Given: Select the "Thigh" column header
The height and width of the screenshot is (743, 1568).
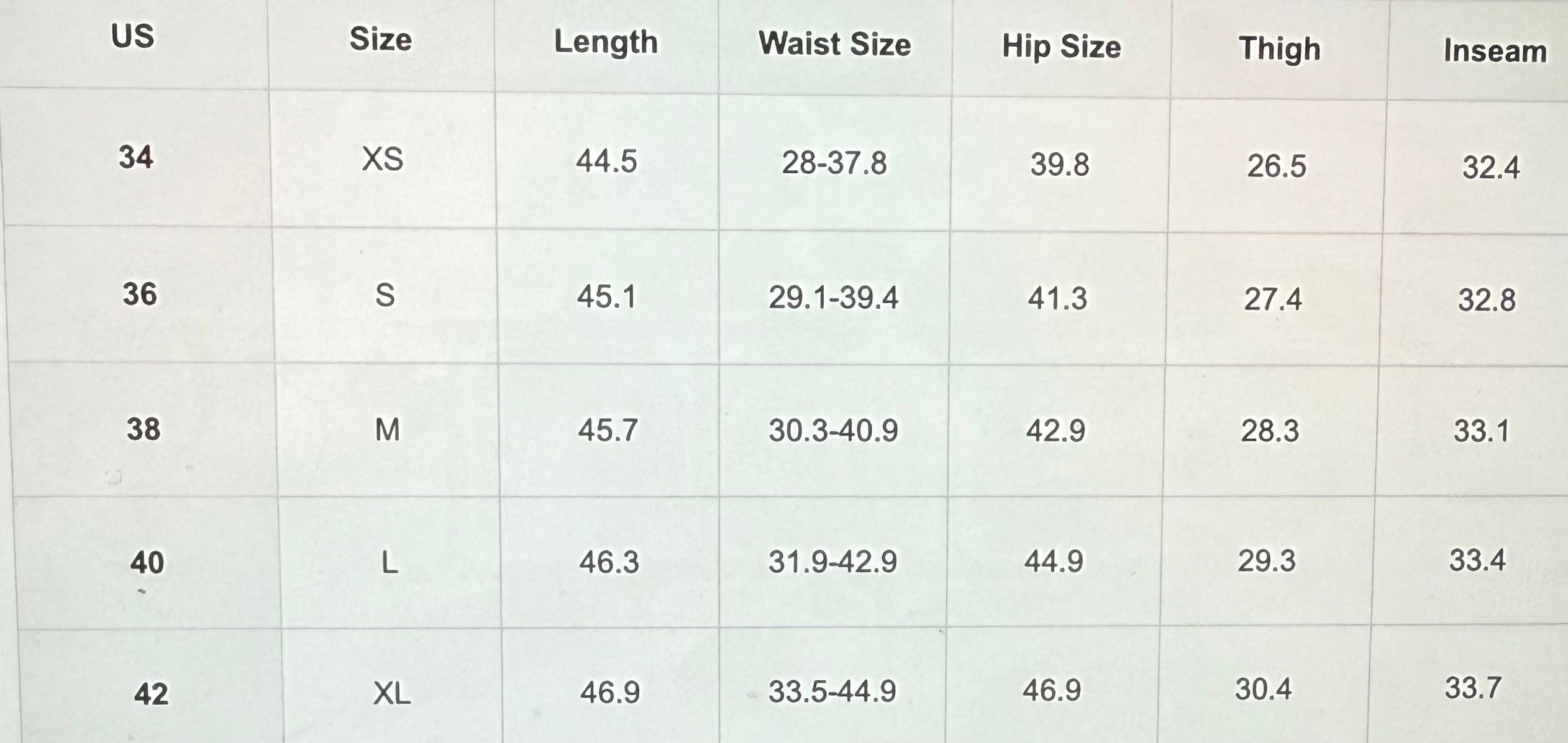Looking at the screenshot, I should click(x=1279, y=49).
